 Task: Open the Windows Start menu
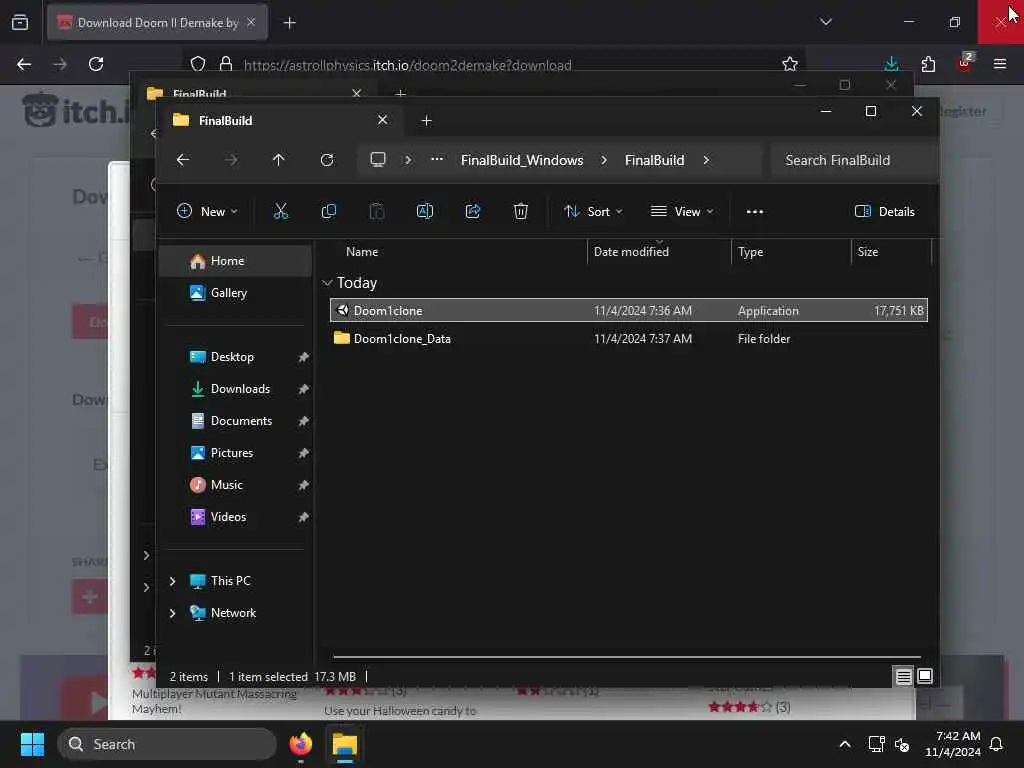32,744
